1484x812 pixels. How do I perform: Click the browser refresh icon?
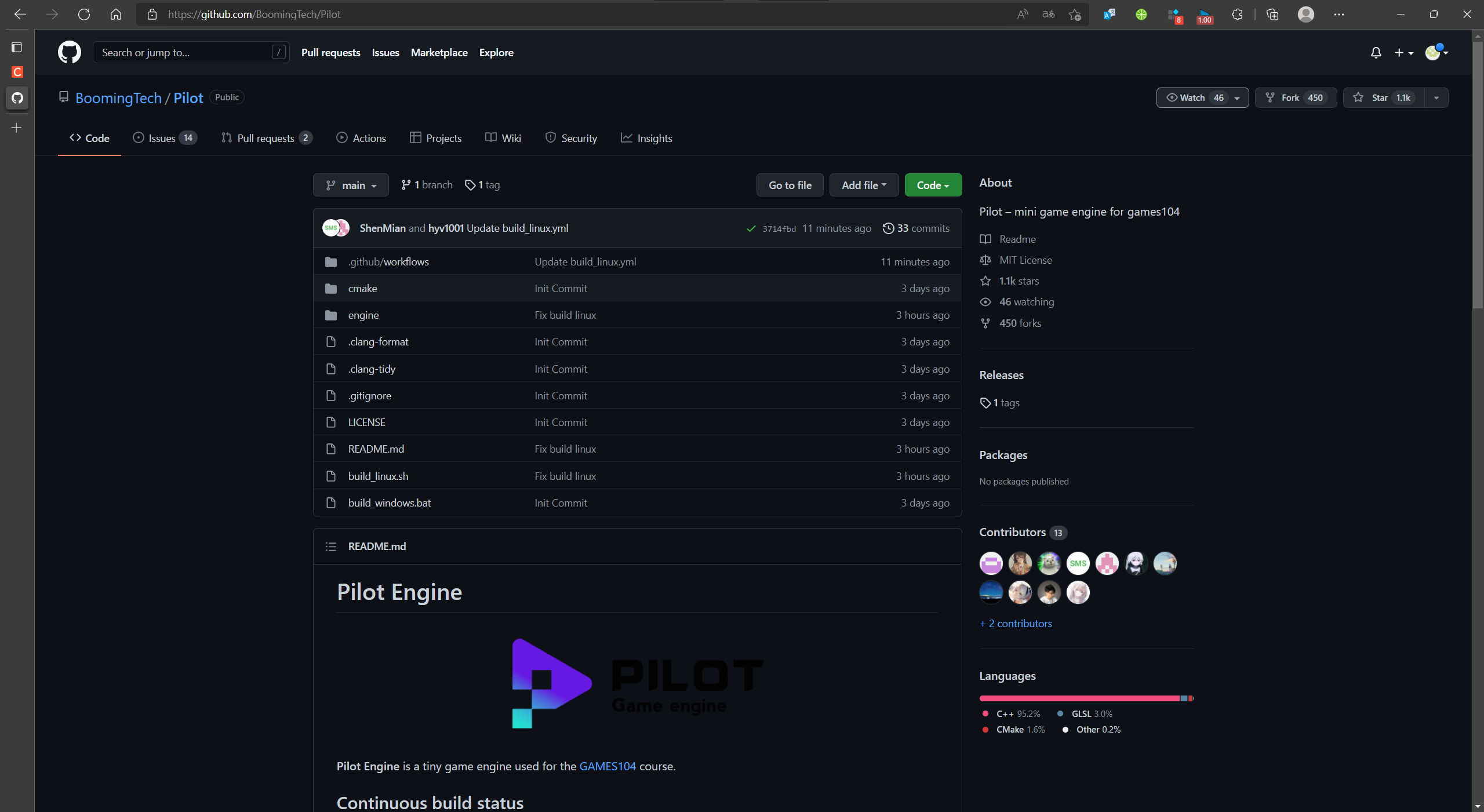pyautogui.click(x=84, y=14)
